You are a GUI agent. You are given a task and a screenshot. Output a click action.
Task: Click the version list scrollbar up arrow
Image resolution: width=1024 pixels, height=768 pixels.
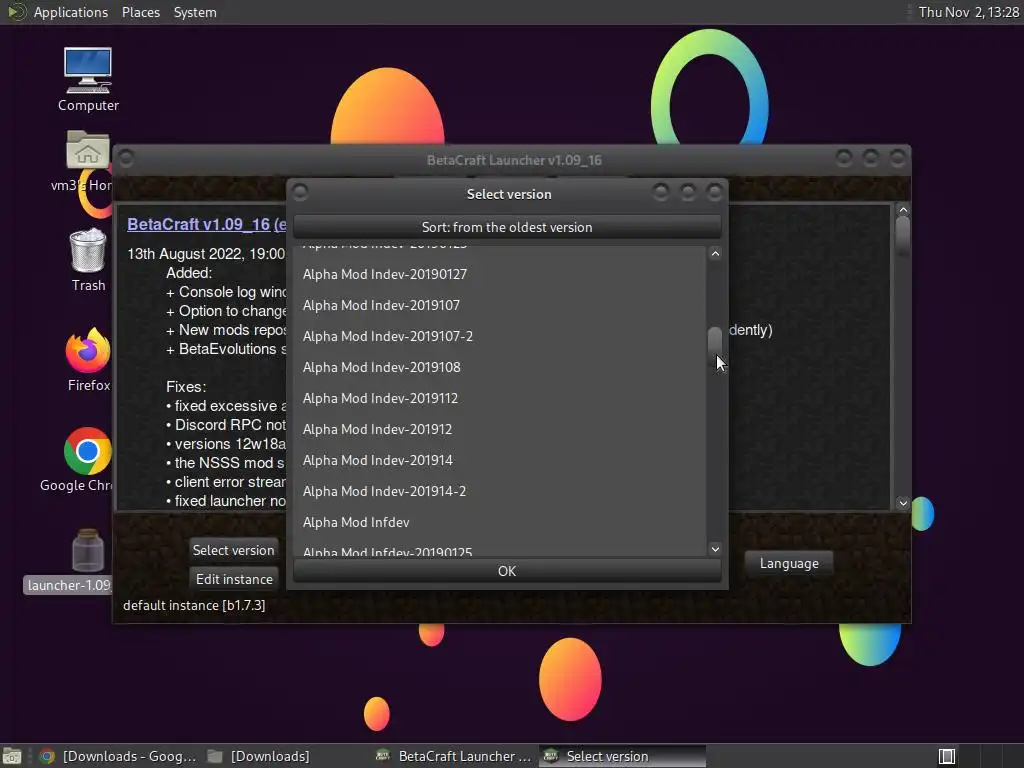coord(715,254)
